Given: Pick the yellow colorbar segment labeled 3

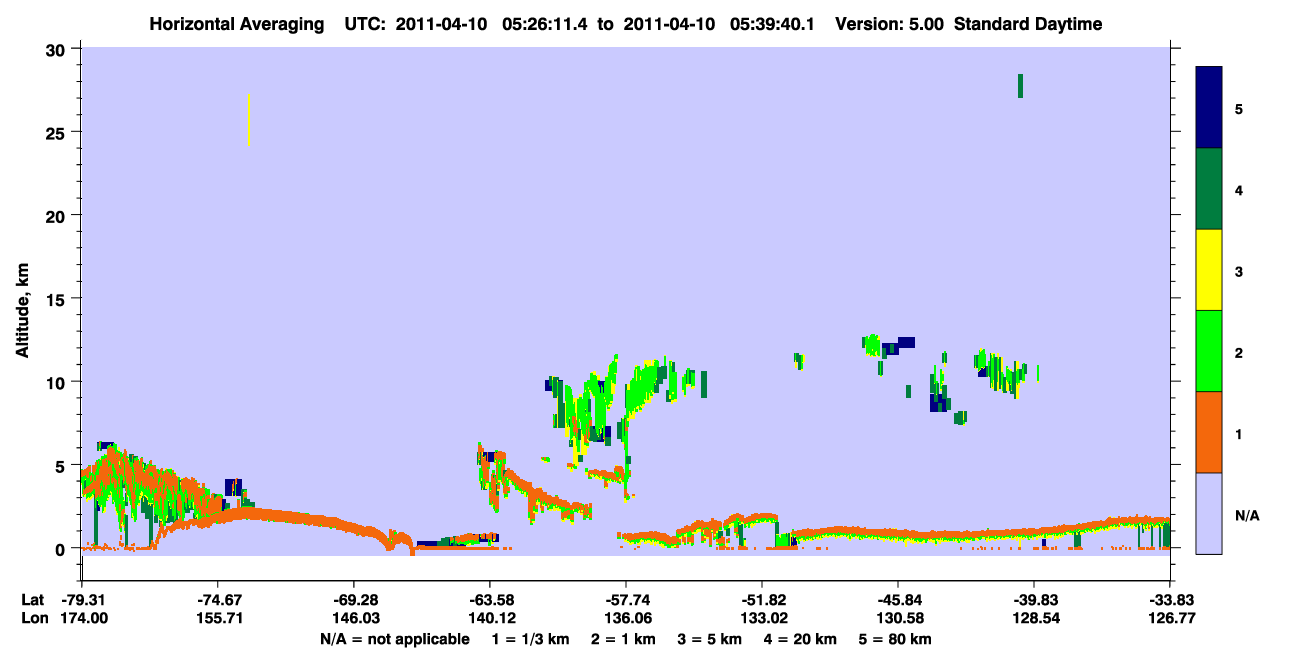Looking at the screenshot, I should coord(1209,270).
